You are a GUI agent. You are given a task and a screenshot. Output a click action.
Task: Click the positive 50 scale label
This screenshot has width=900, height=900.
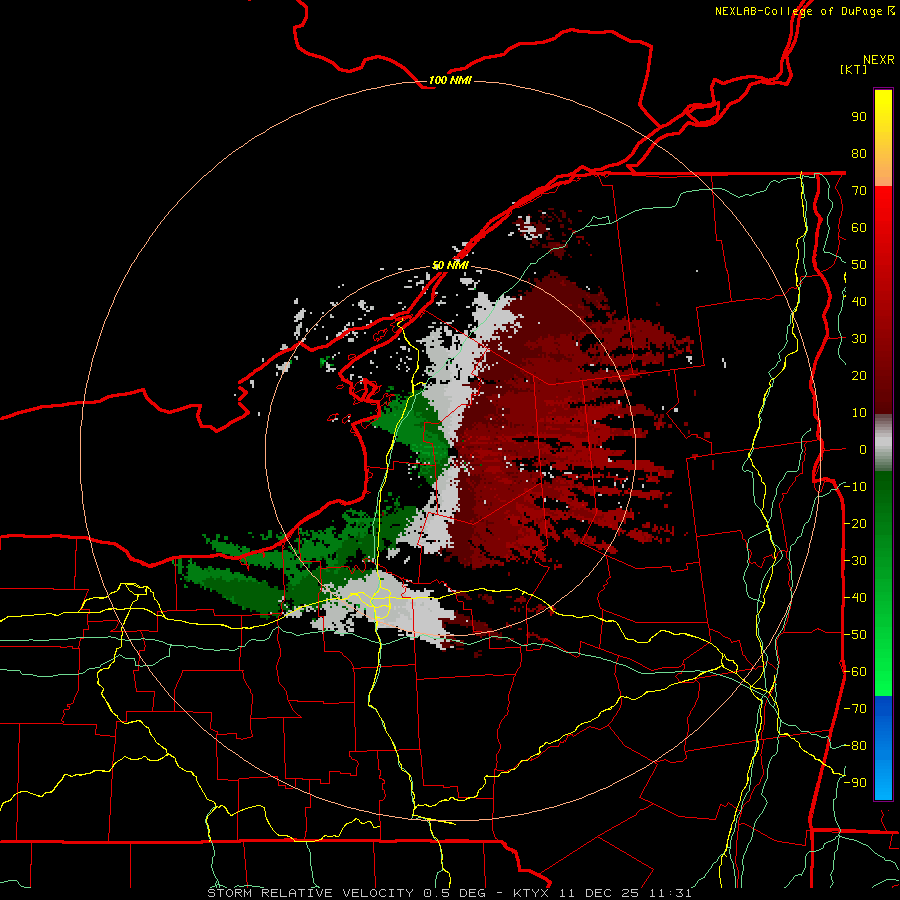pyautogui.click(x=859, y=265)
